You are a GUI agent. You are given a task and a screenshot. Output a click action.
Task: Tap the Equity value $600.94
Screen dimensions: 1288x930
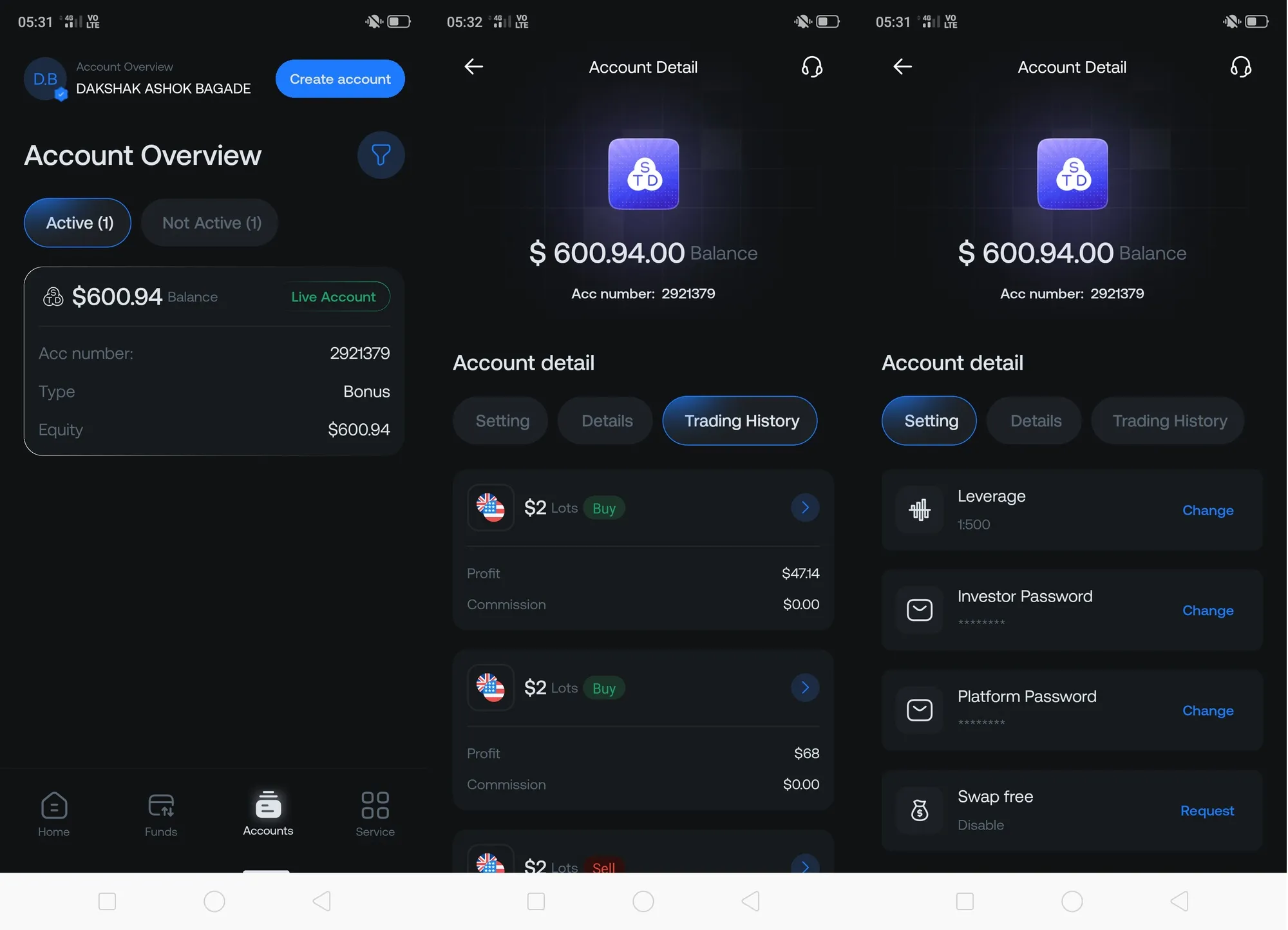tap(359, 430)
